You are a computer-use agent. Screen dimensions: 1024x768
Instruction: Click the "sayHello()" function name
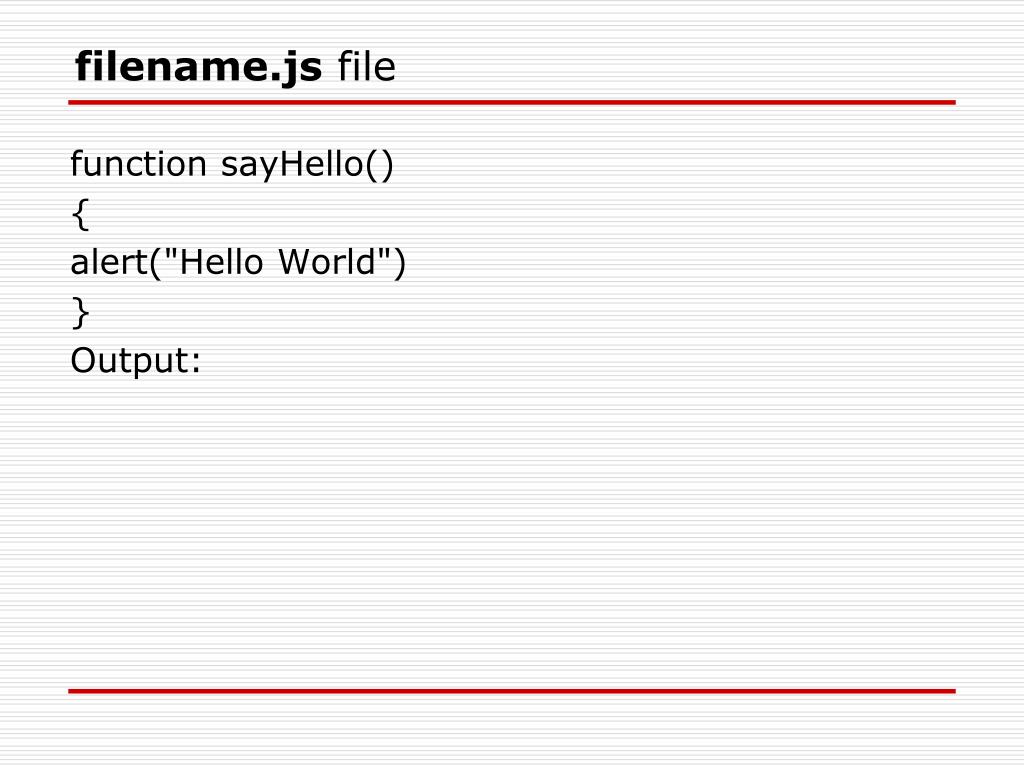coord(307,165)
